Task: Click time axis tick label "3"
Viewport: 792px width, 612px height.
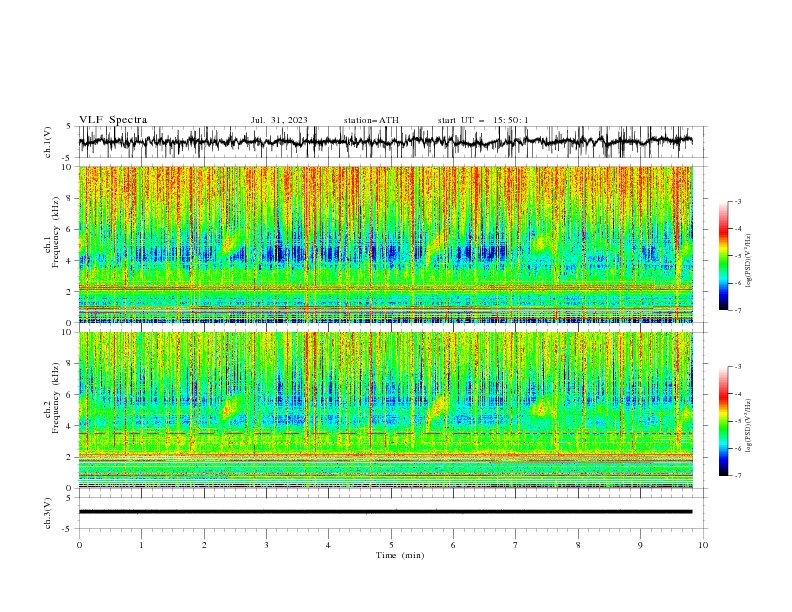Action: click(x=266, y=545)
